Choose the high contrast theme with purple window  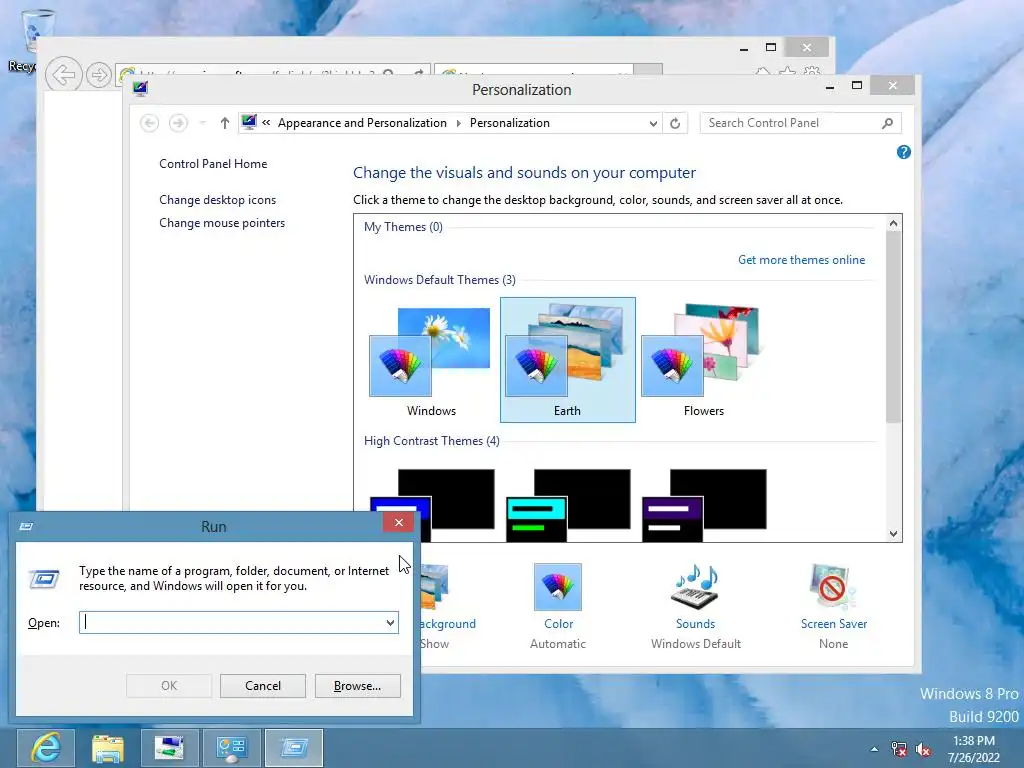704,505
